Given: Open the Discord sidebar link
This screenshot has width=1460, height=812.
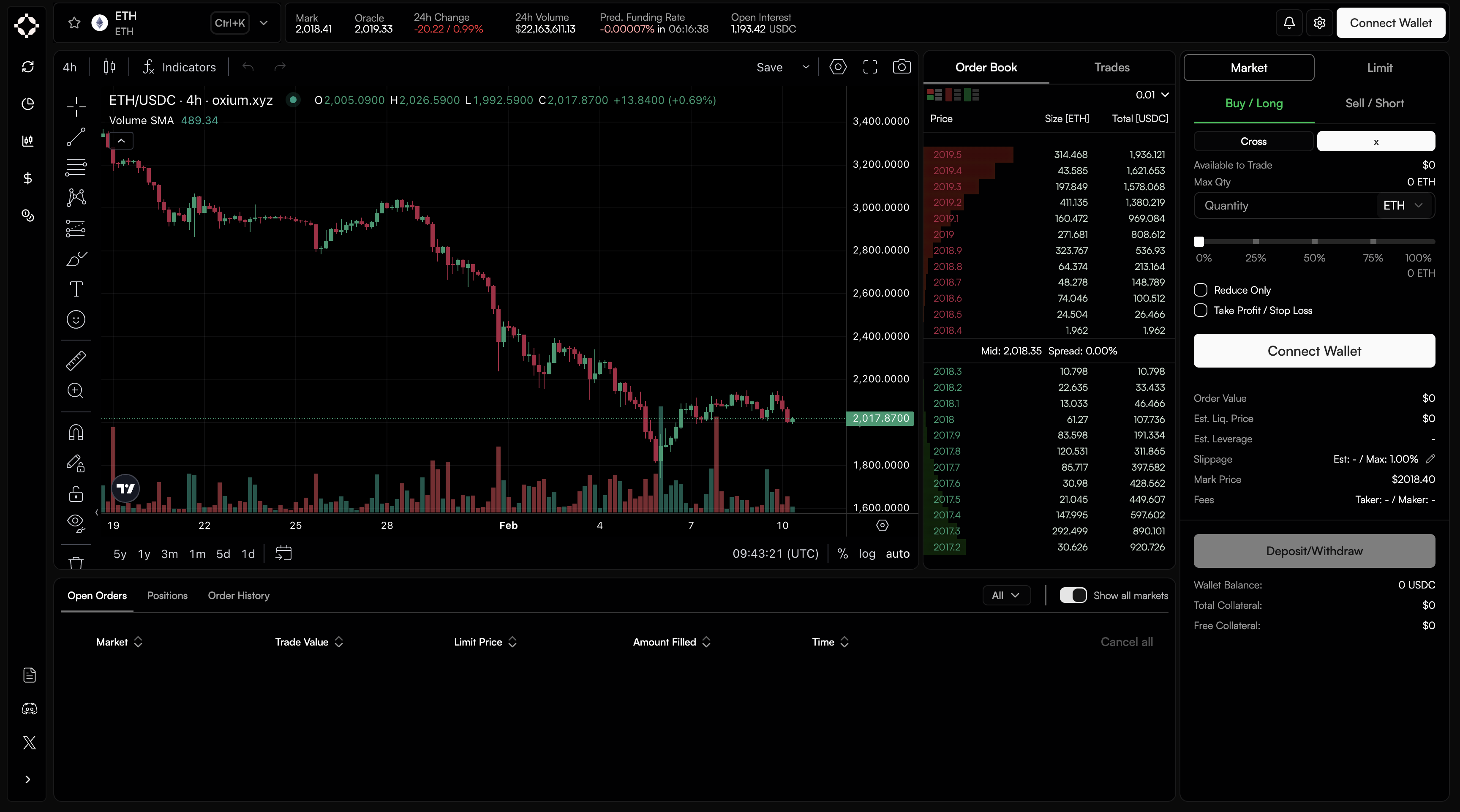Looking at the screenshot, I should [x=29, y=709].
